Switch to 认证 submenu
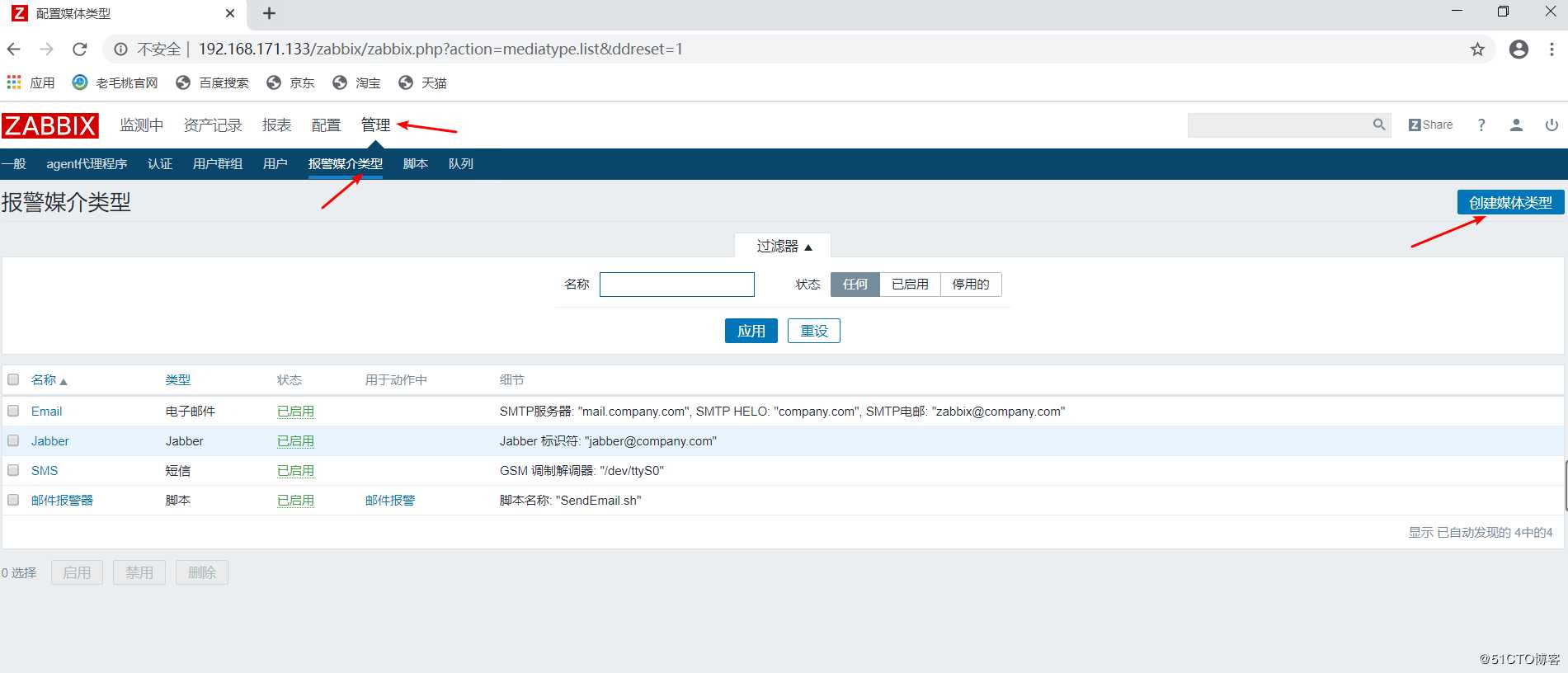 tap(160, 164)
